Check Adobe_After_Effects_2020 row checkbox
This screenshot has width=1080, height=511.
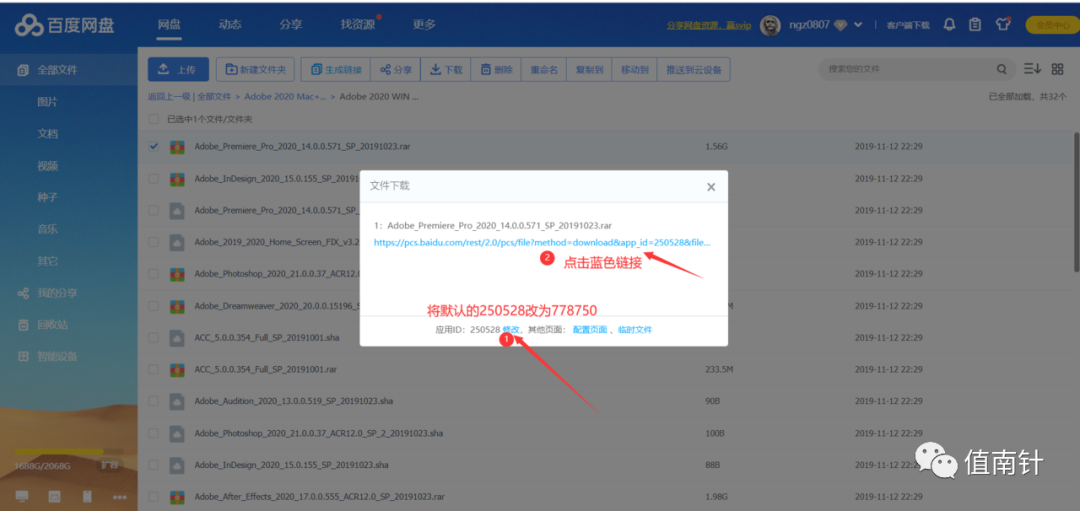click(x=154, y=496)
